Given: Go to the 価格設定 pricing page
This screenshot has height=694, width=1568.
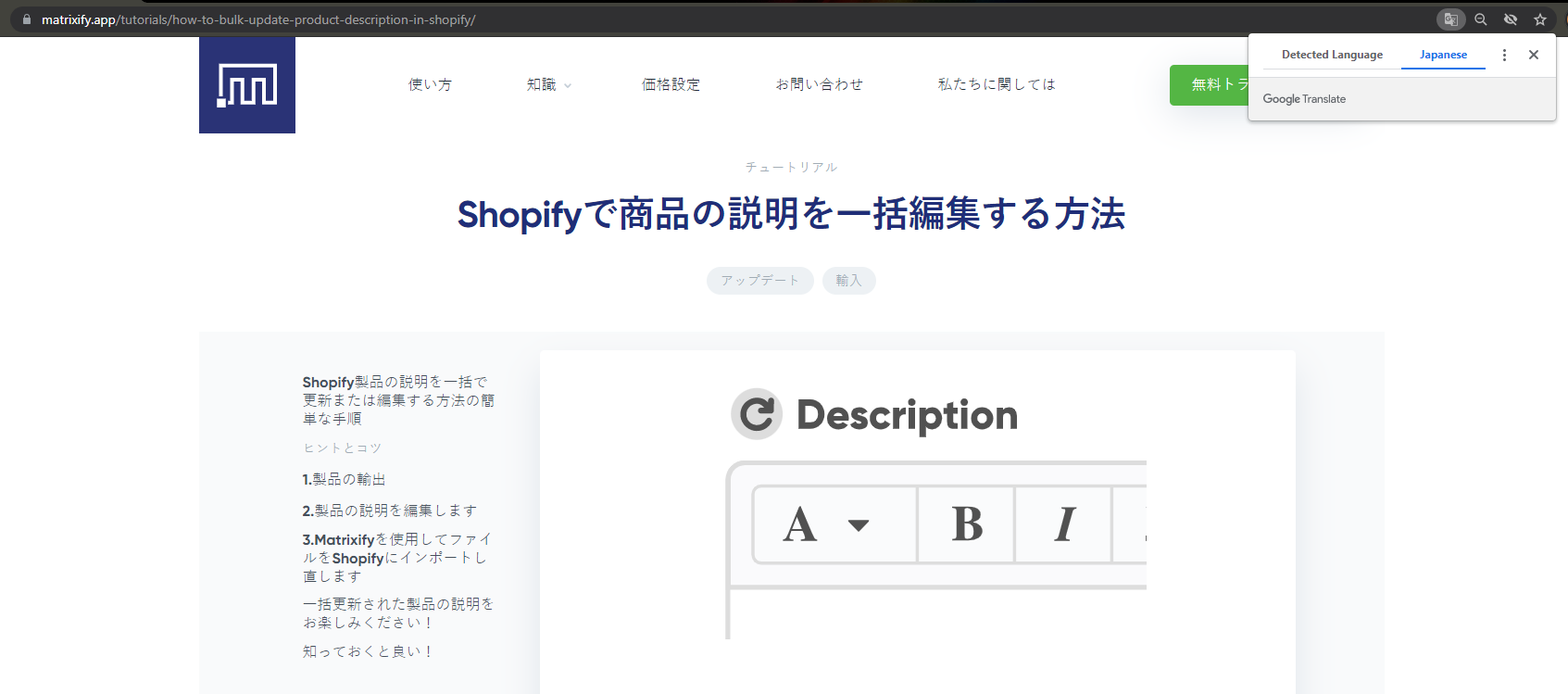Looking at the screenshot, I should 671,84.
